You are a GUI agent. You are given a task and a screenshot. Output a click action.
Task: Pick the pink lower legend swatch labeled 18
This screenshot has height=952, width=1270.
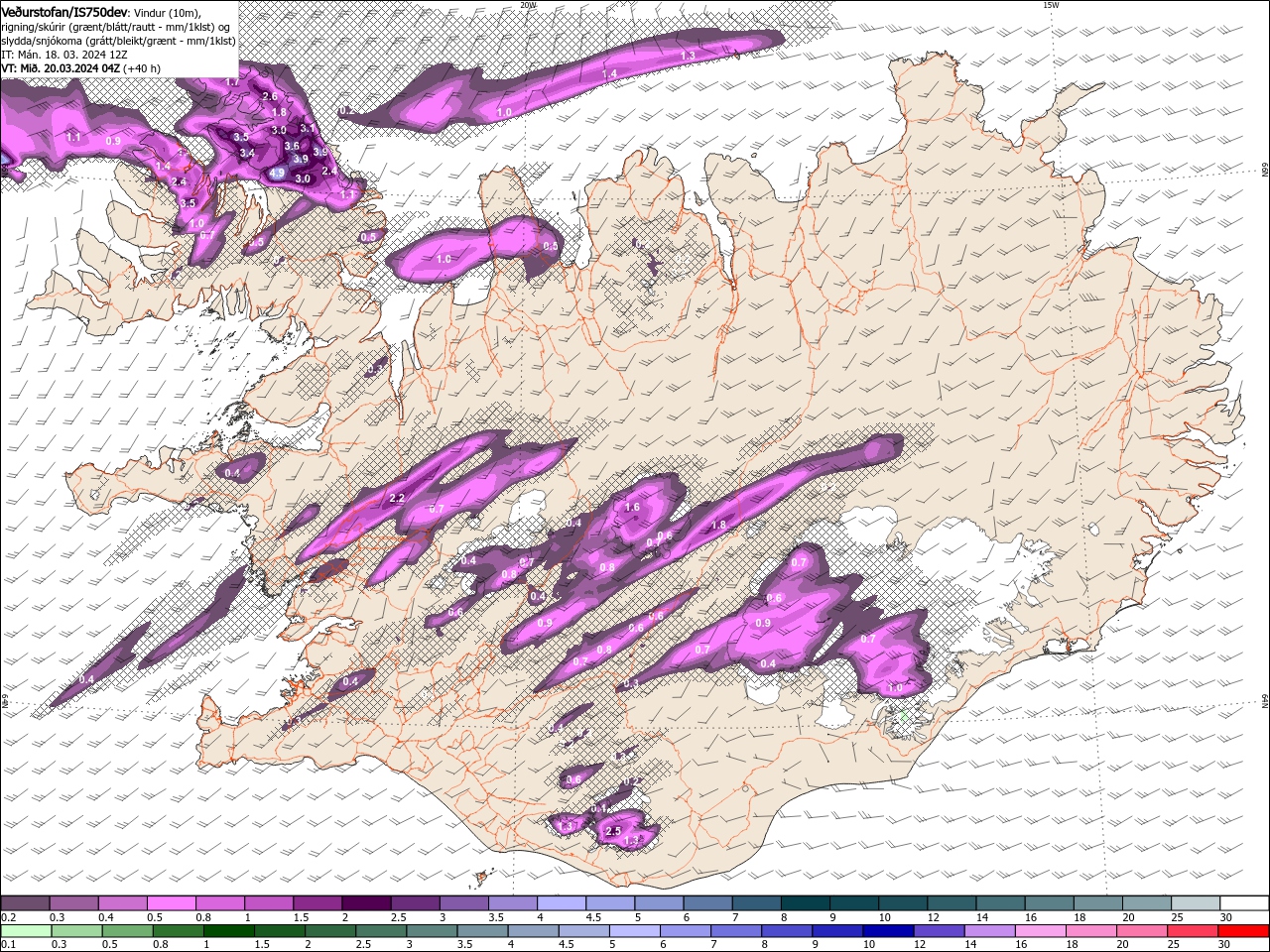(1091, 931)
